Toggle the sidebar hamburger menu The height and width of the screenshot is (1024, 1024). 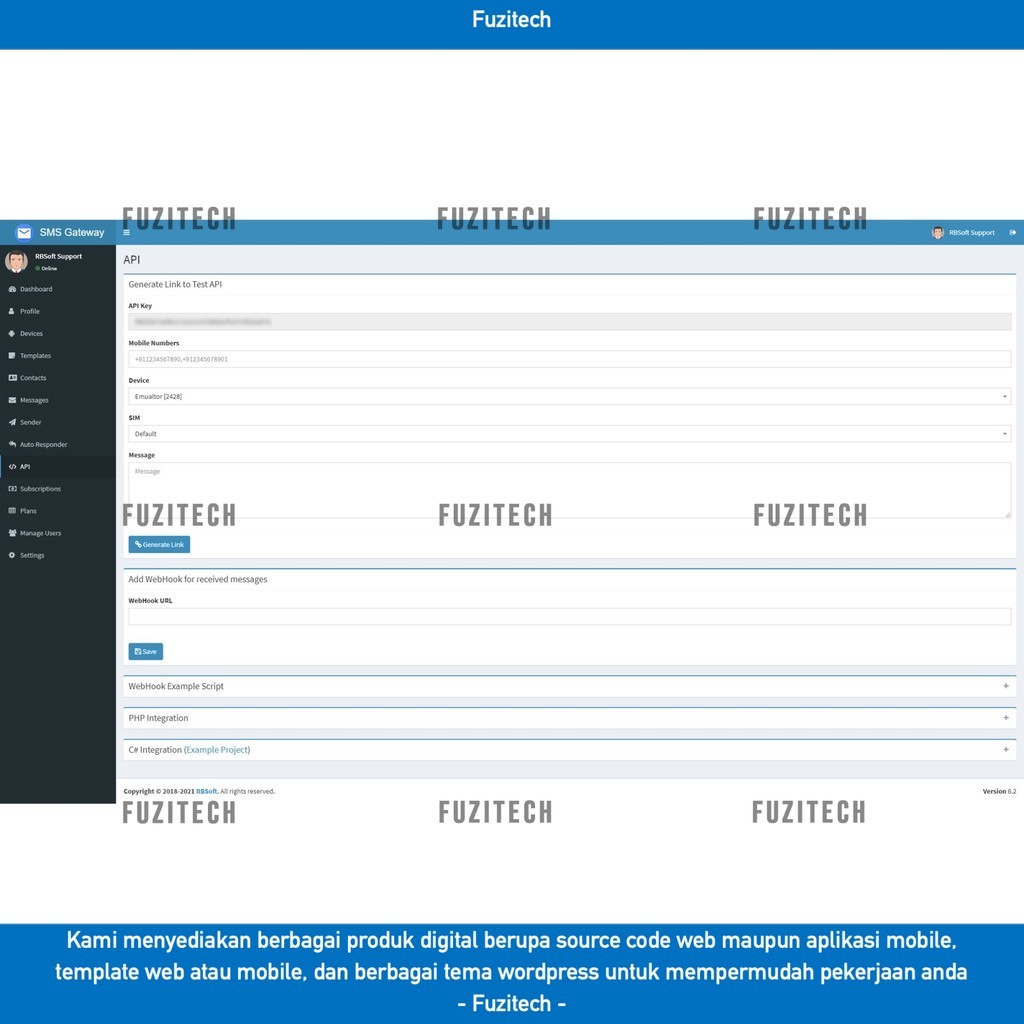[127, 232]
